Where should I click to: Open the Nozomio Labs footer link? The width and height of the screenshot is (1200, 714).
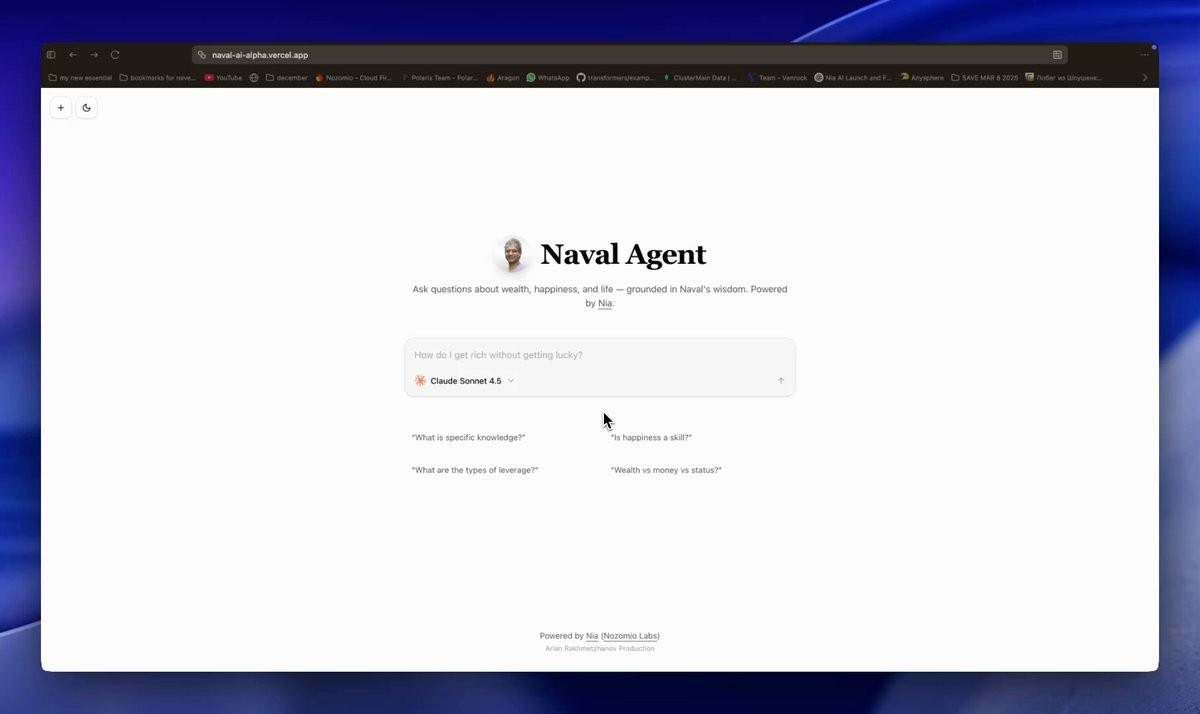[x=630, y=636]
